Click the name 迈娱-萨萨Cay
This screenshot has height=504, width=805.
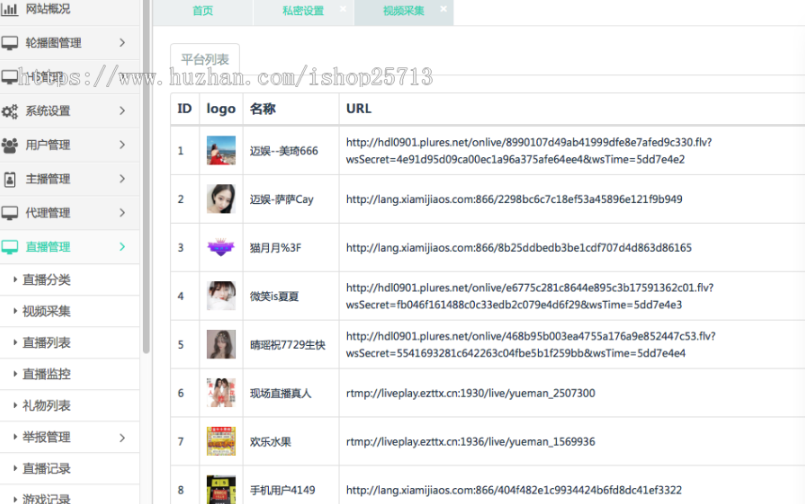pyautogui.click(x=281, y=199)
